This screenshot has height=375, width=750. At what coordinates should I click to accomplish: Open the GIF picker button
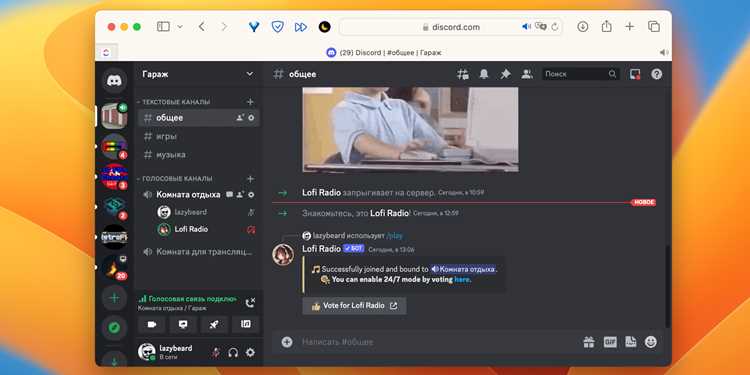610,342
